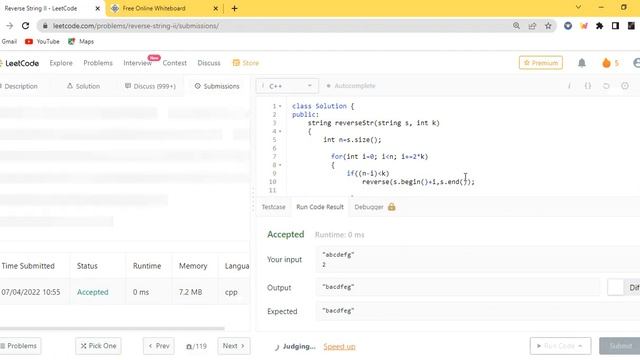Click the Pick One button
Screen dimensions: 640x360
click(x=98, y=346)
